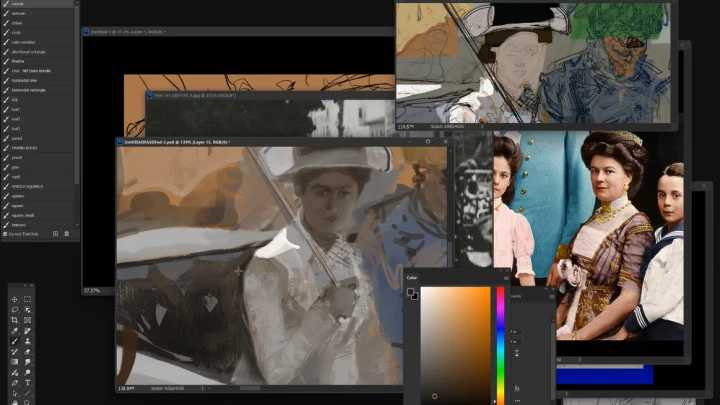
Task: Select the Gradient tool
Action: [15, 362]
